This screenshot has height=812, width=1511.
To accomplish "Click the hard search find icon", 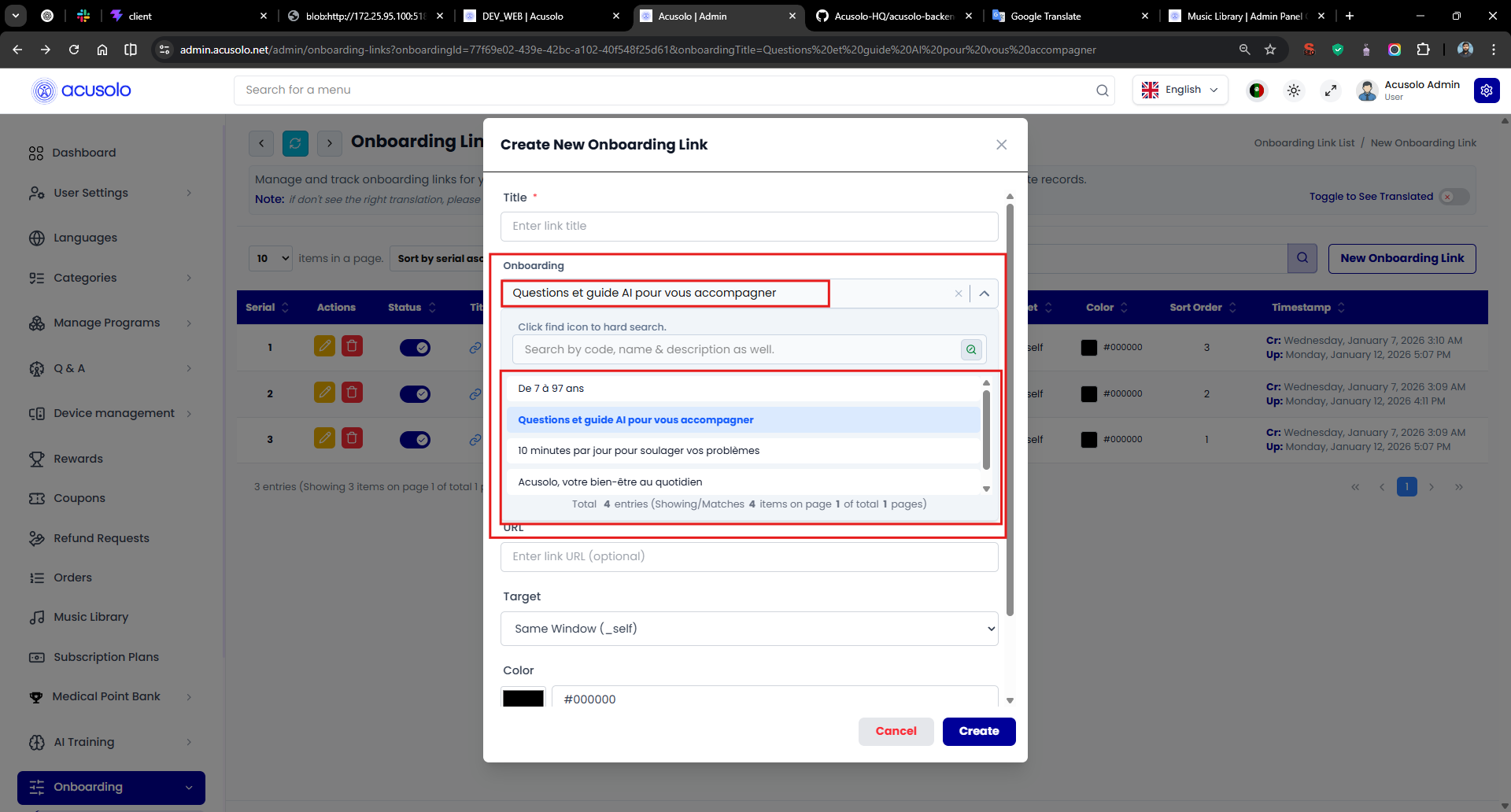I will (971, 349).
